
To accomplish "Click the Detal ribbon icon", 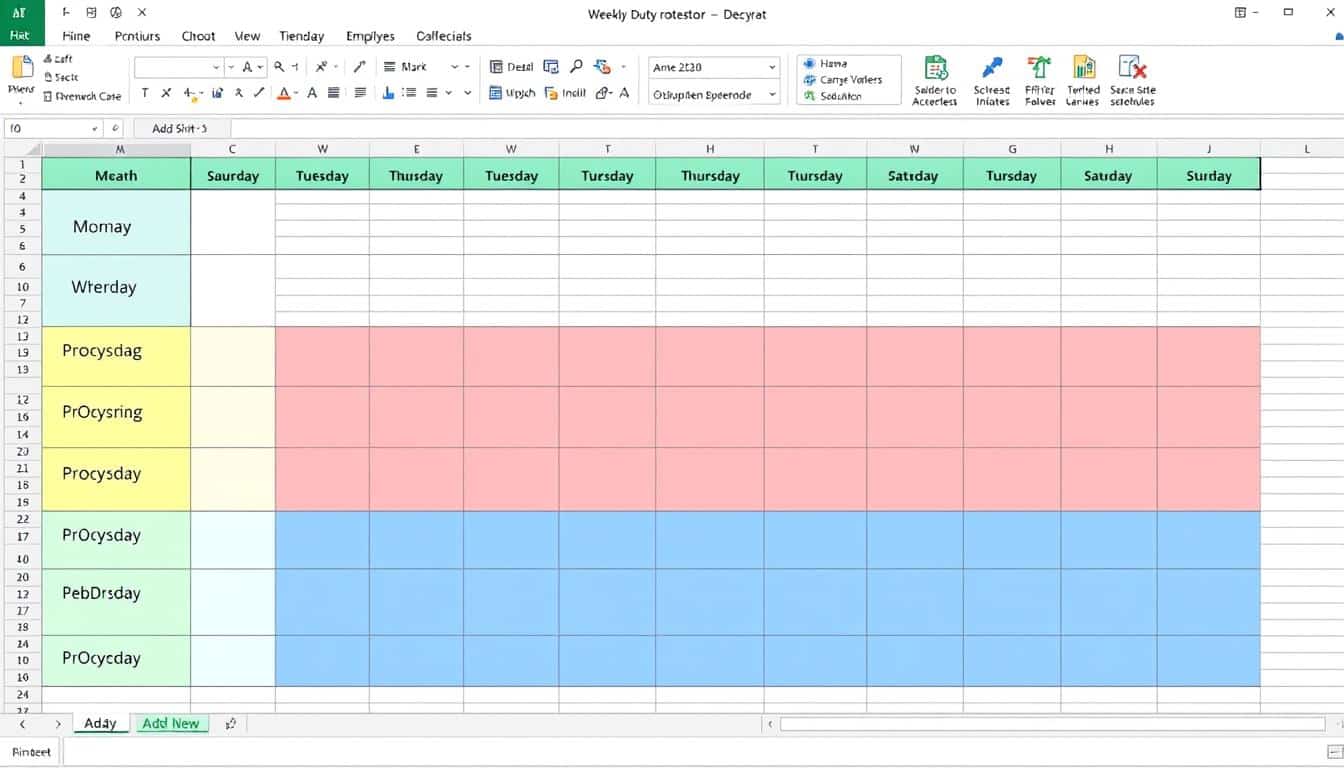I will pyautogui.click(x=497, y=67).
